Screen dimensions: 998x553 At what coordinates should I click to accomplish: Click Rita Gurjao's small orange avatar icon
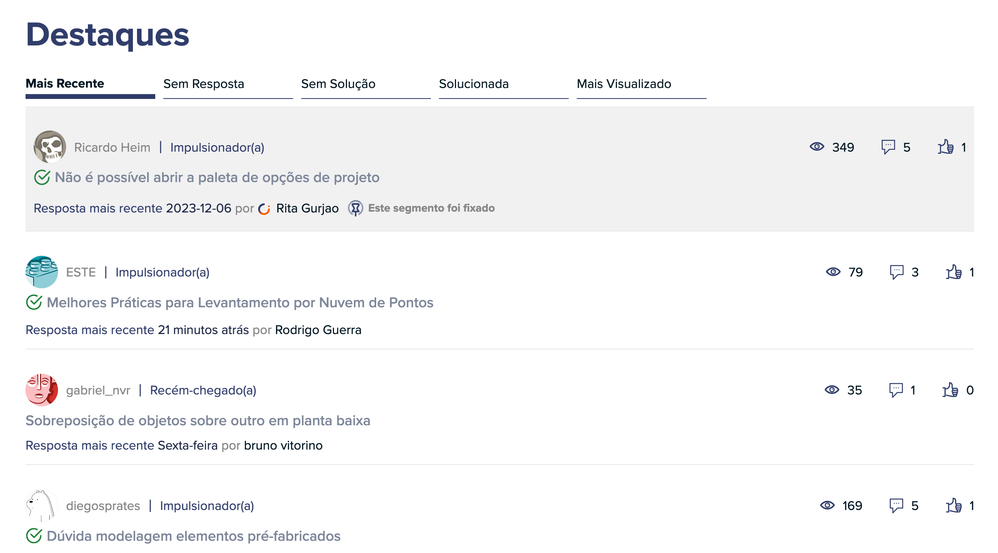264,209
